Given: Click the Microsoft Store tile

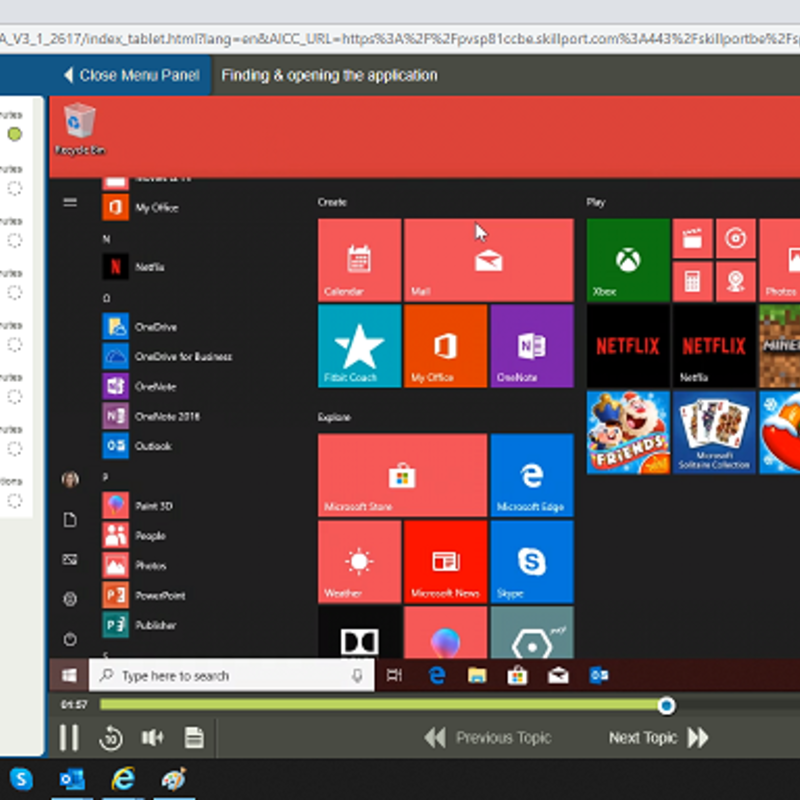Looking at the screenshot, I should click(x=402, y=475).
